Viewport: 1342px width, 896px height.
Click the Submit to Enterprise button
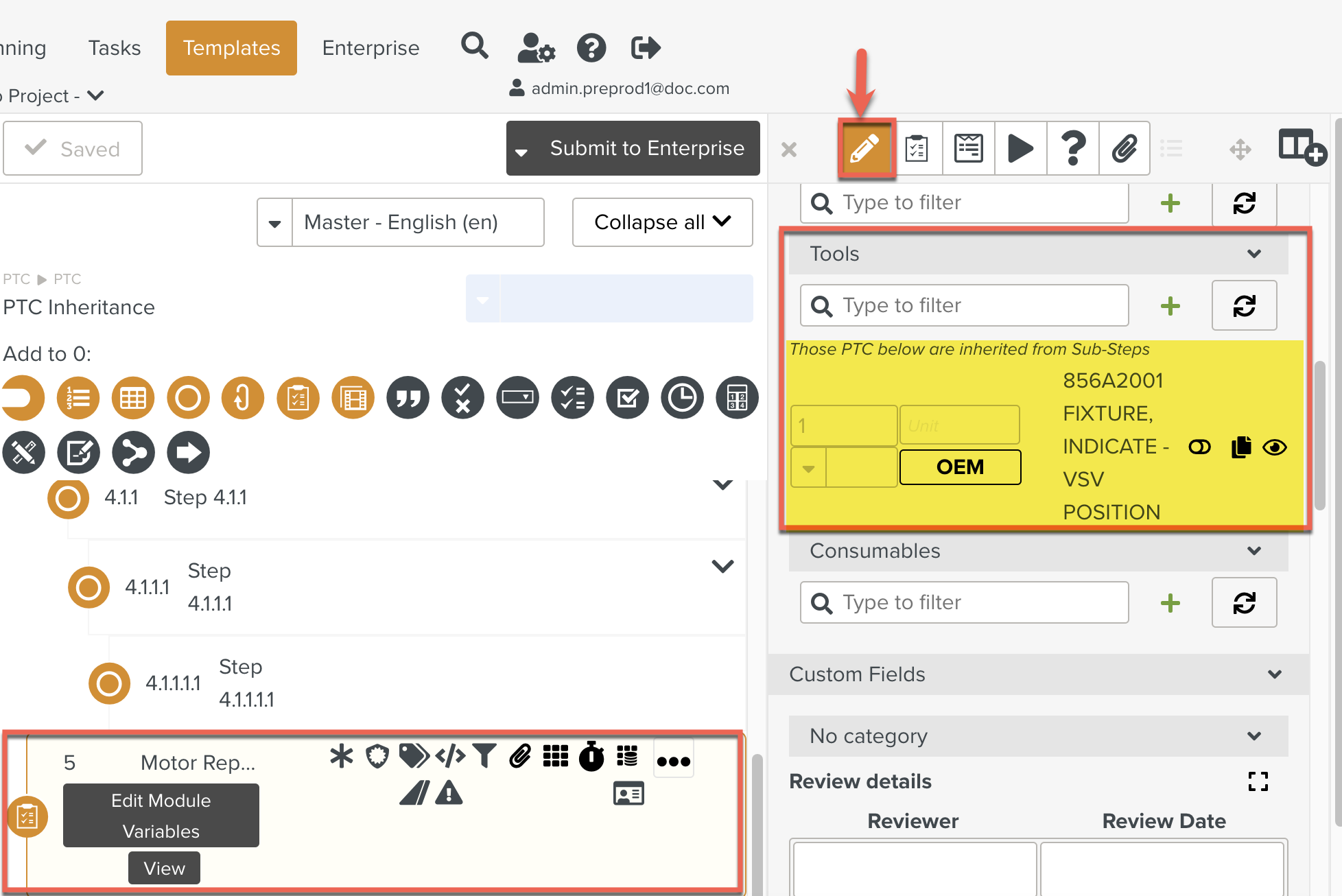(x=646, y=148)
